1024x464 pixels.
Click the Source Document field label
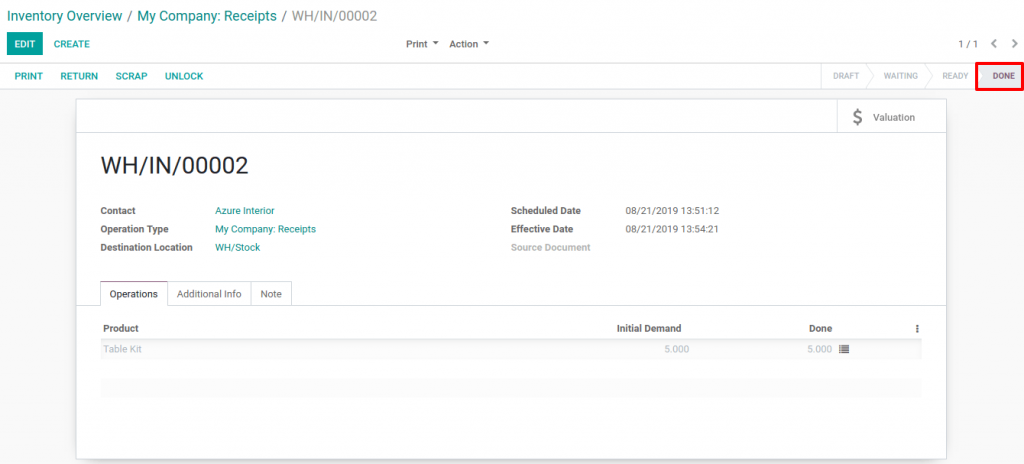[551, 247]
